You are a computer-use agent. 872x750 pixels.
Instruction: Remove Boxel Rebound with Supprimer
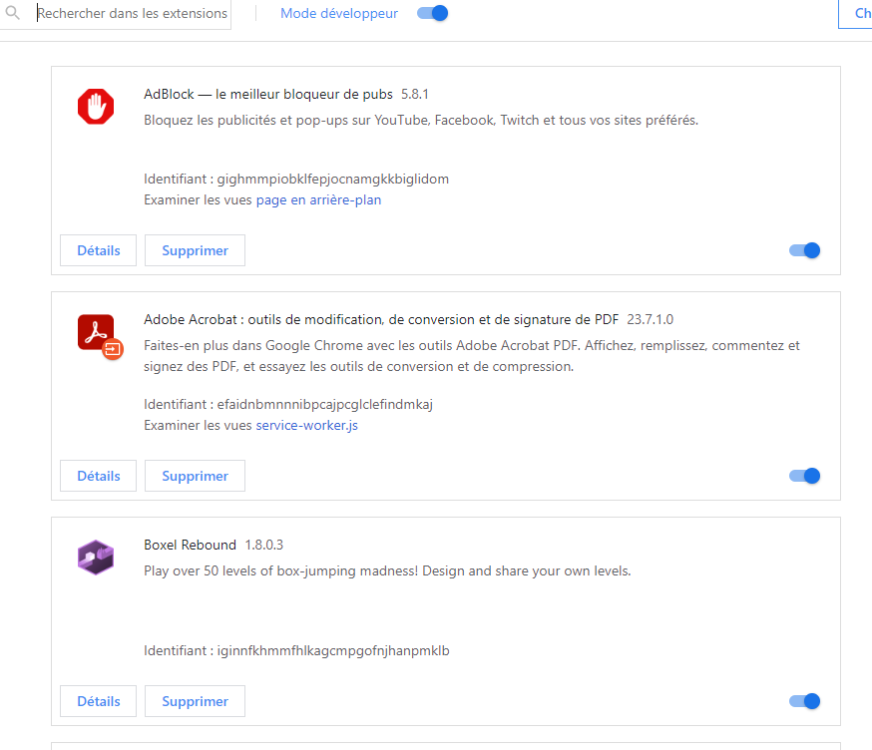coord(195,701)
